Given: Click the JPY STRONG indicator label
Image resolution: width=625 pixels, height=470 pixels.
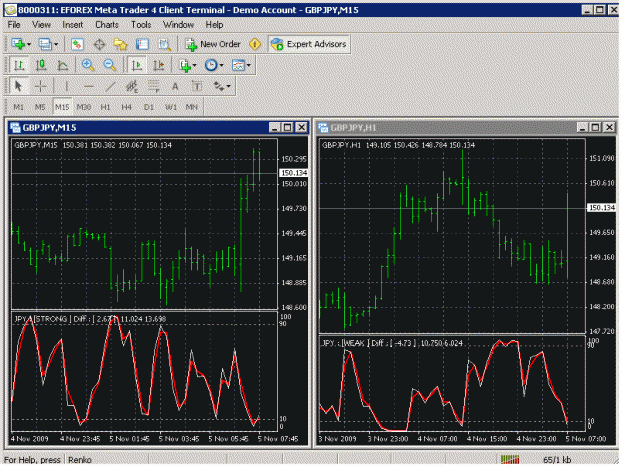Looking at the screenshot, I should (90, 319).
